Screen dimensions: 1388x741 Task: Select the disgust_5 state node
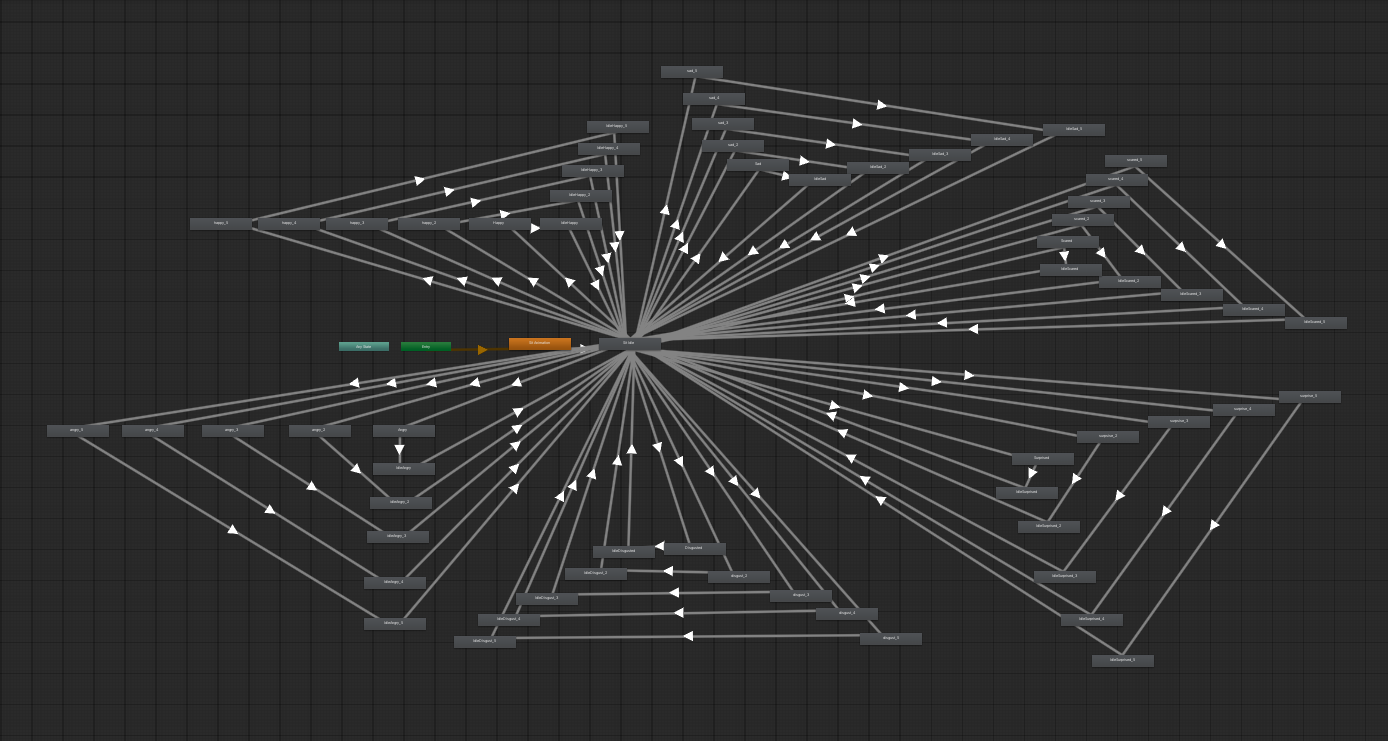891,639
